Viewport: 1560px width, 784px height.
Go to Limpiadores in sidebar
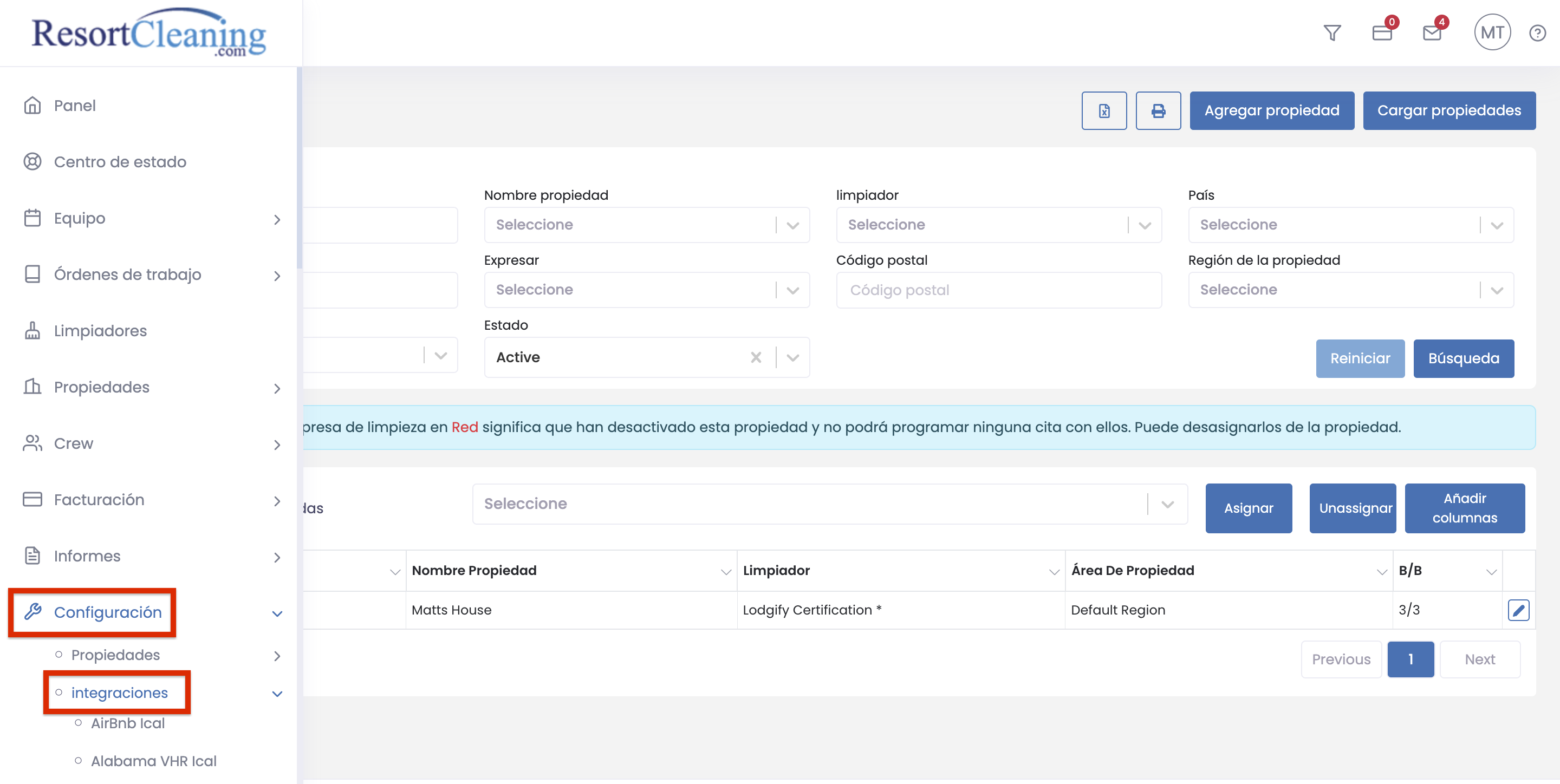pos(100,331)
